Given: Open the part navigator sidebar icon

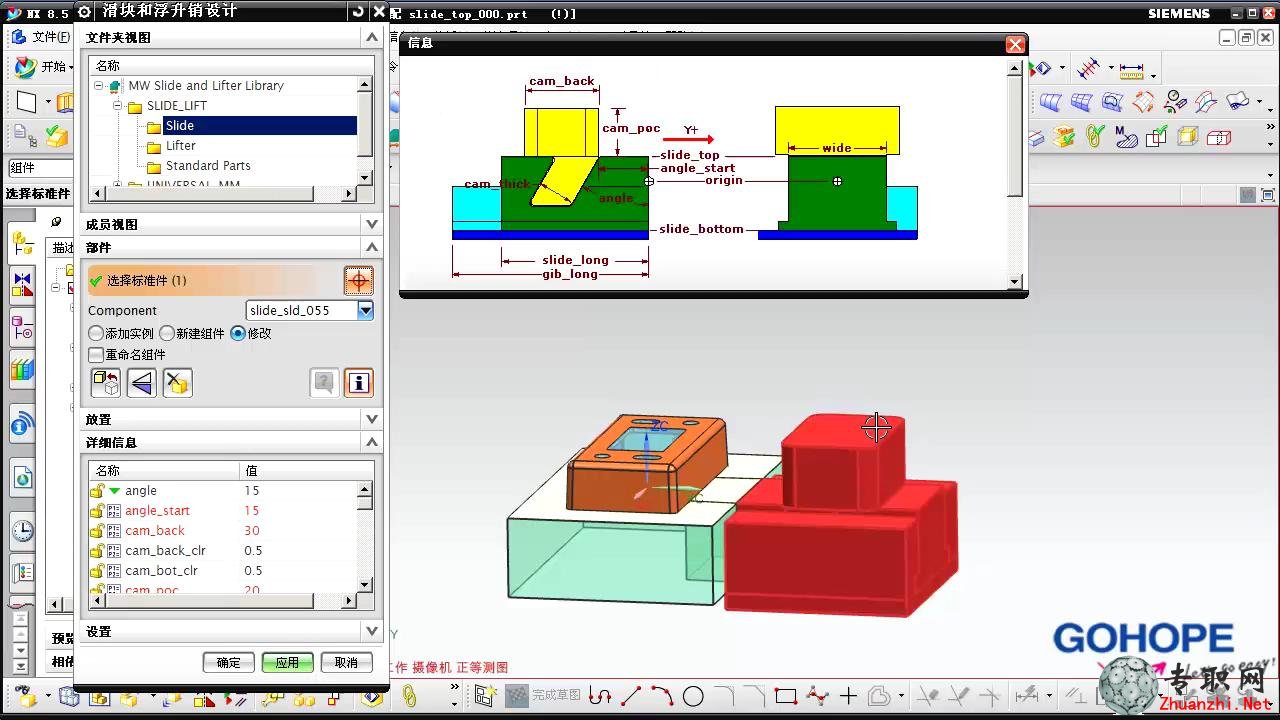Looking at the screenshot, I should (22, 327).
